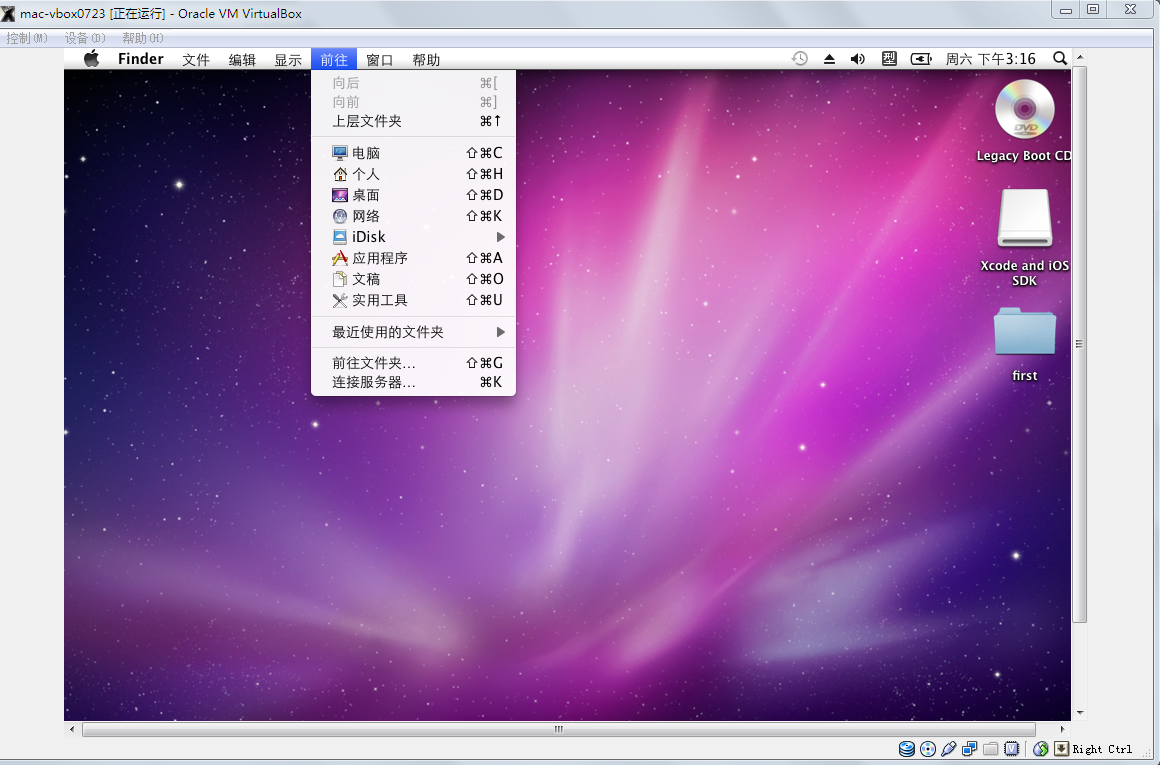Open the 编辑 menu
1160x765 pixels.
tap(242, 60)
